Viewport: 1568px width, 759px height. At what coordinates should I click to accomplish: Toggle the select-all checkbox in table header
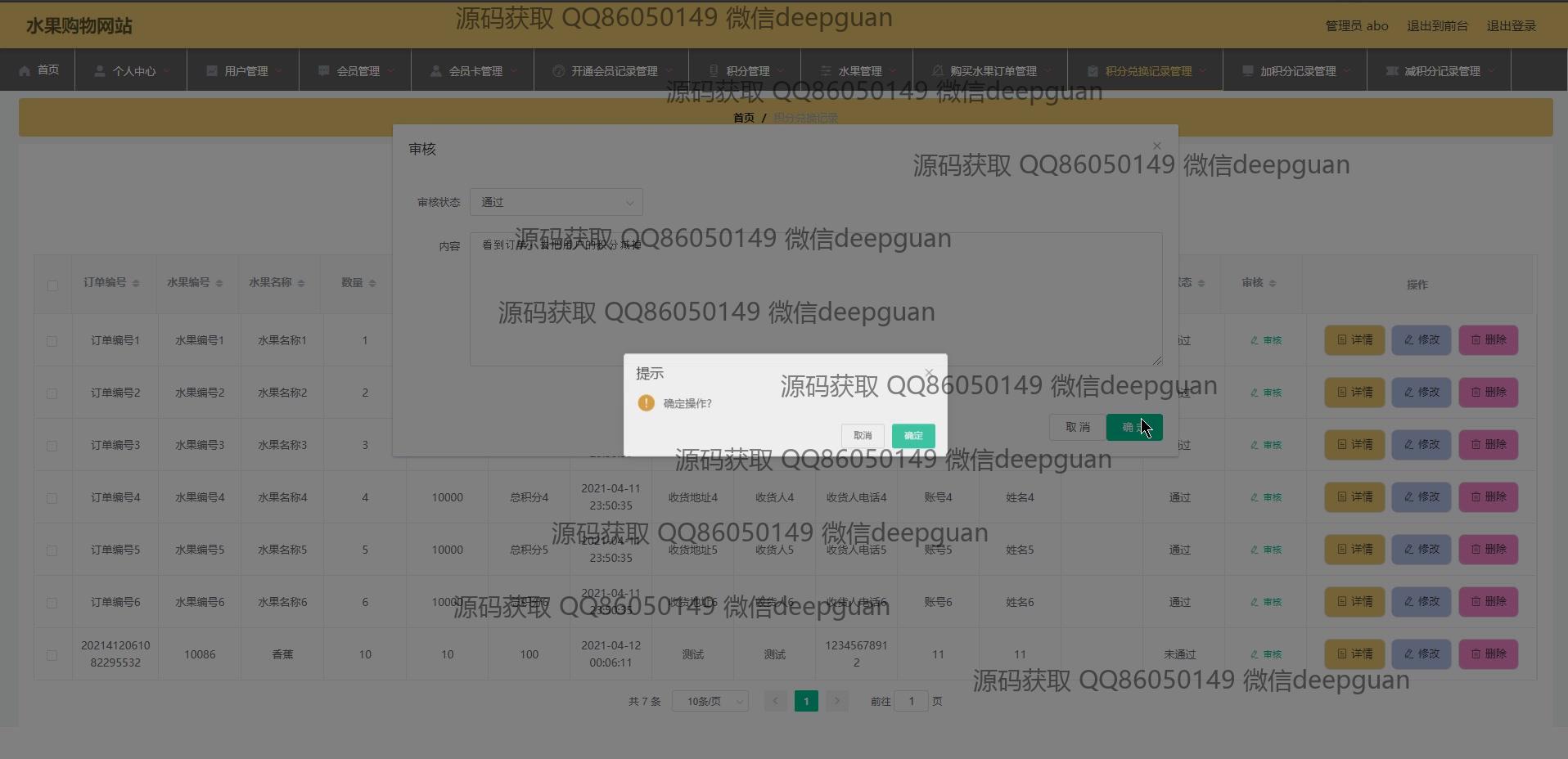click(x=52, y=285)
